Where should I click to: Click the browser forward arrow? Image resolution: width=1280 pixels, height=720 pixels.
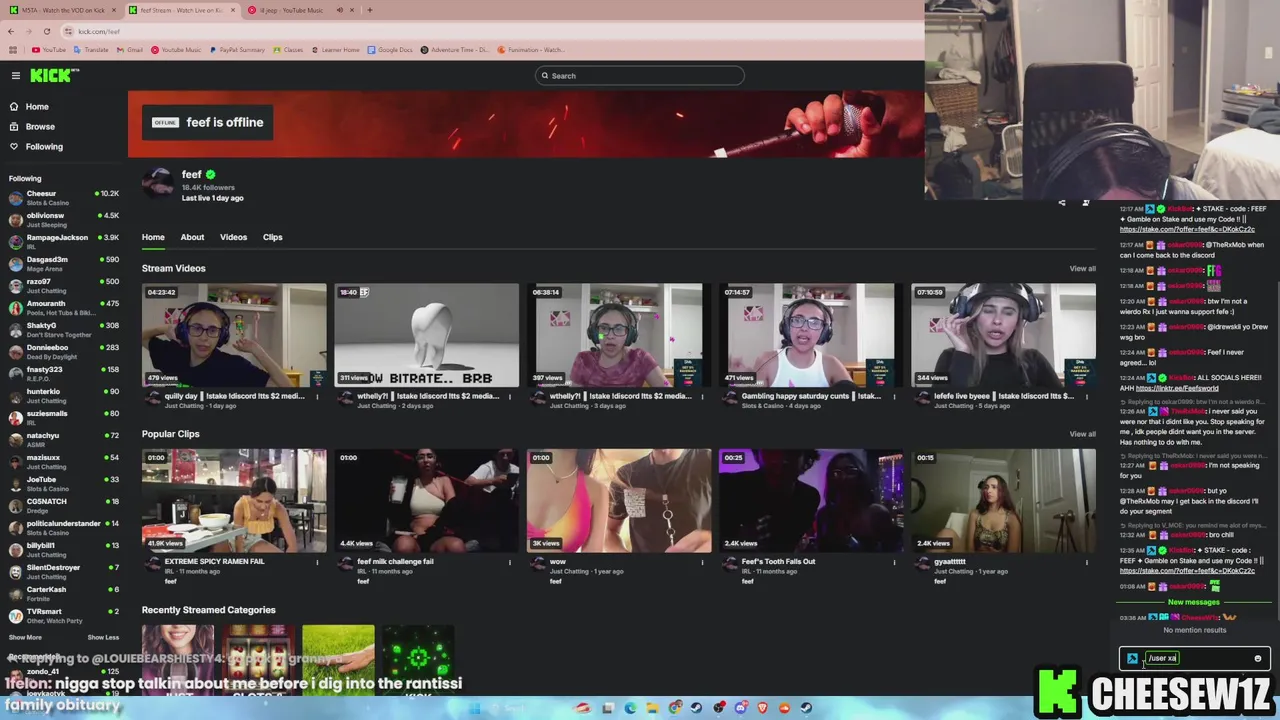pos(28,31)
